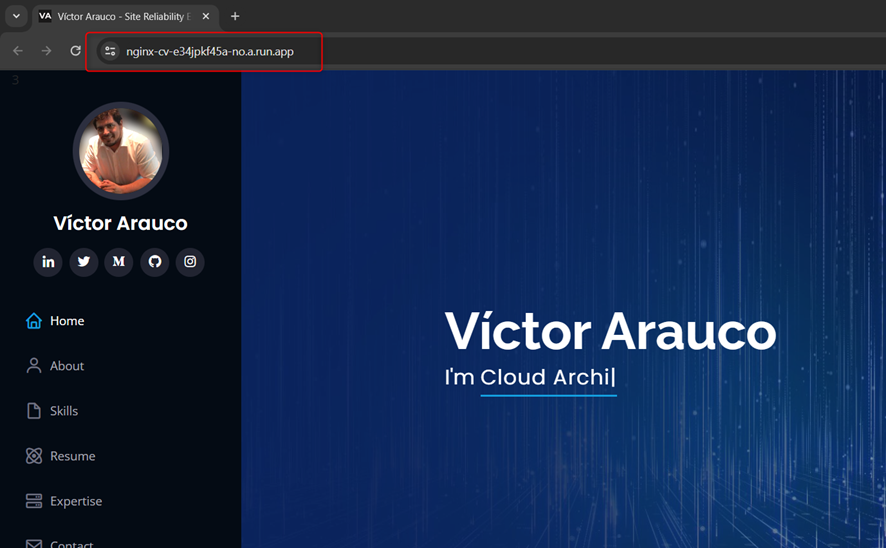Visit the GitHub profile icon
The width and height of the screenshot is (886, 548).
[x=155, y=262]
